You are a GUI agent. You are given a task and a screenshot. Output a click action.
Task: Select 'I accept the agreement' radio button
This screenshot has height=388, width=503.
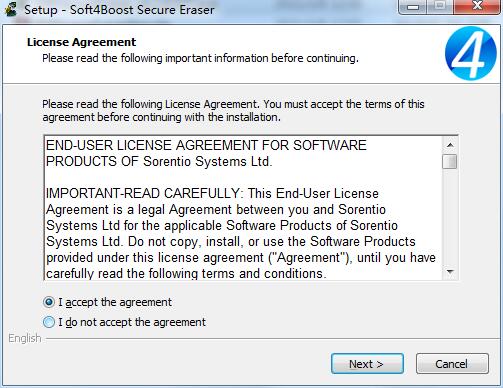click(x=49, y=302)
